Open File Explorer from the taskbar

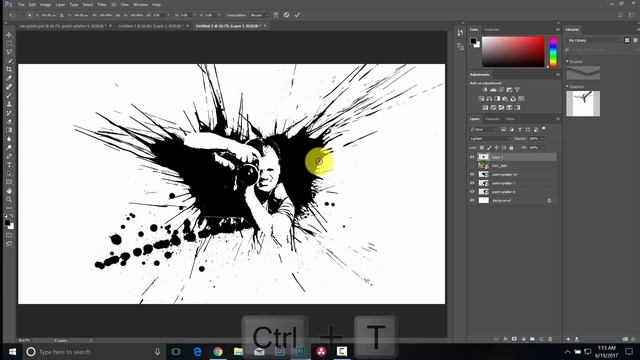click(x=238, y=351)
